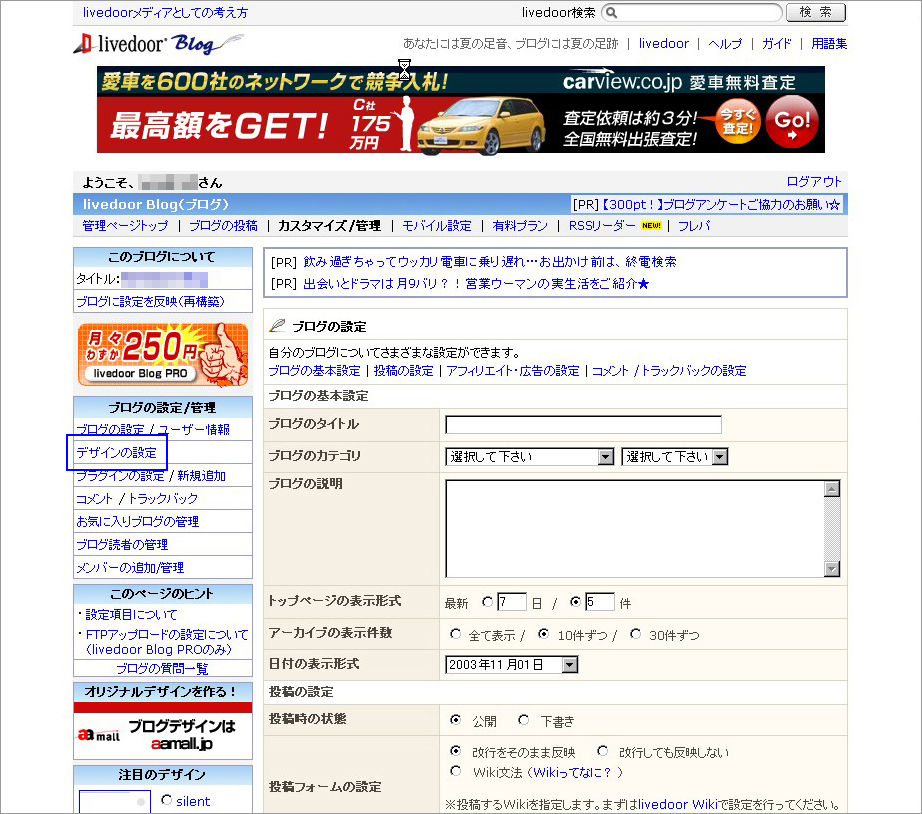
Task: Set post status to 下書き
Action: click(523, 720)
